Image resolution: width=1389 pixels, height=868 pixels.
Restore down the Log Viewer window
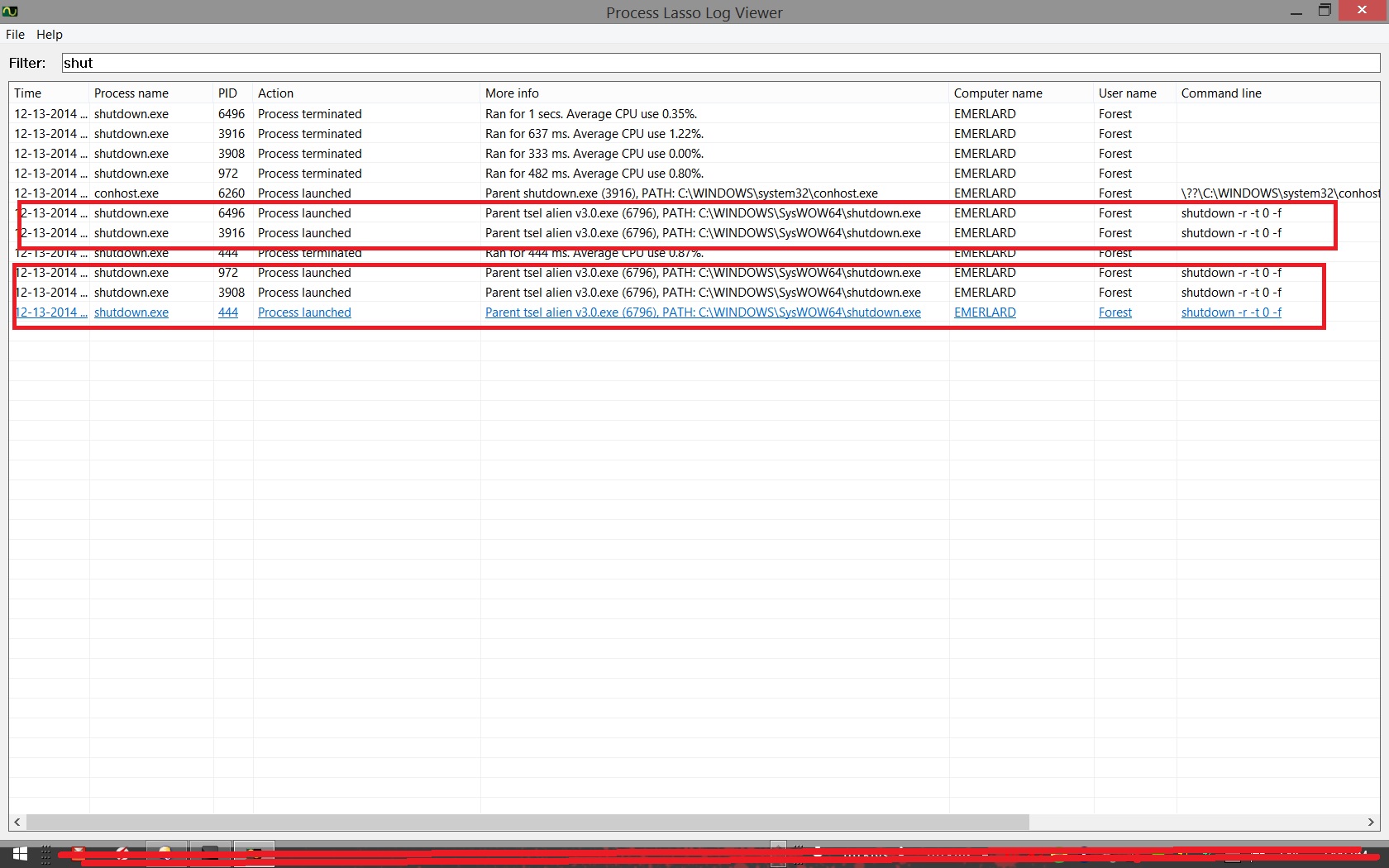[1325, 11]
